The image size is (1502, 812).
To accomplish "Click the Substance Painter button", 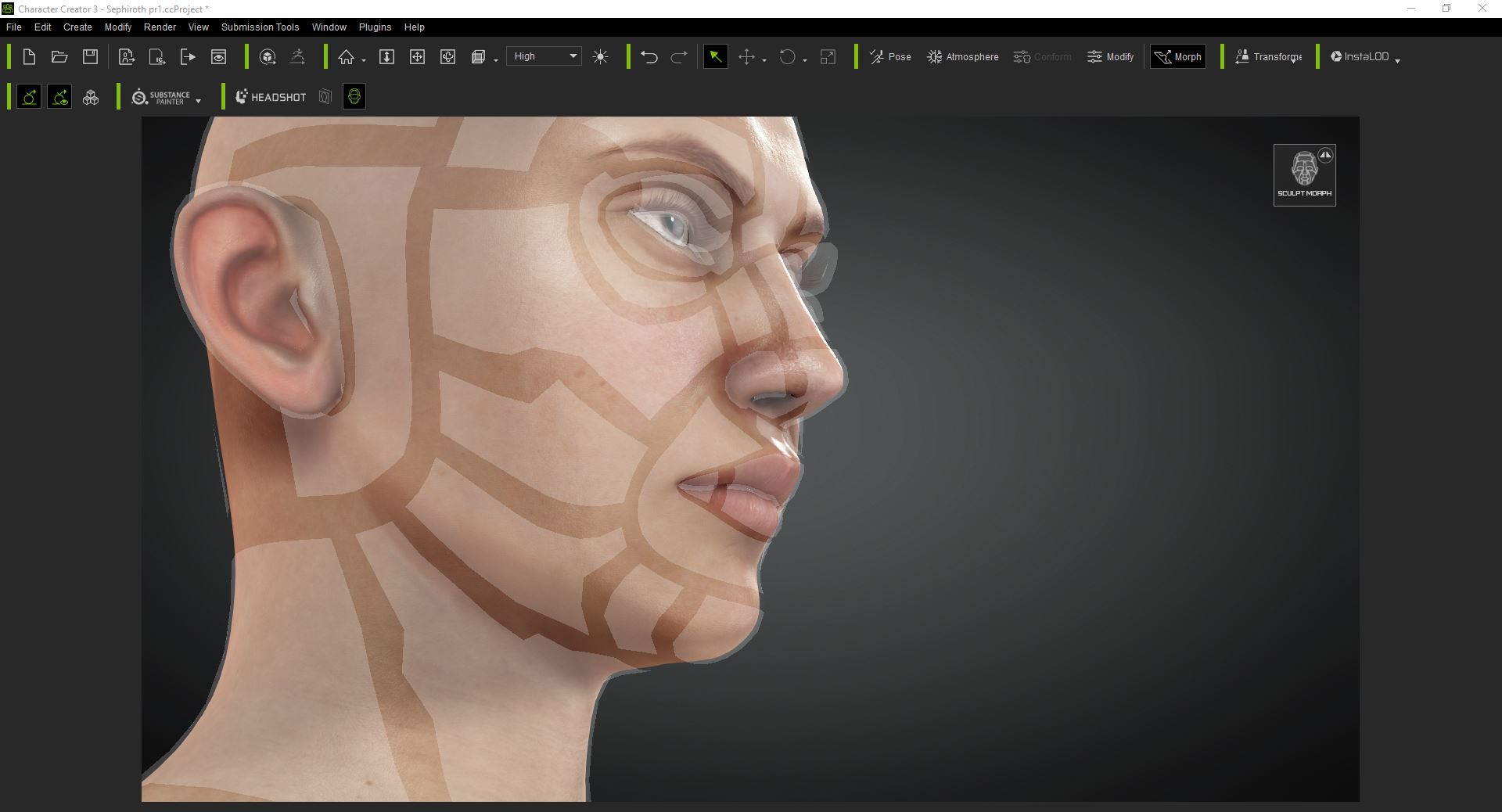I will point(162,97).
